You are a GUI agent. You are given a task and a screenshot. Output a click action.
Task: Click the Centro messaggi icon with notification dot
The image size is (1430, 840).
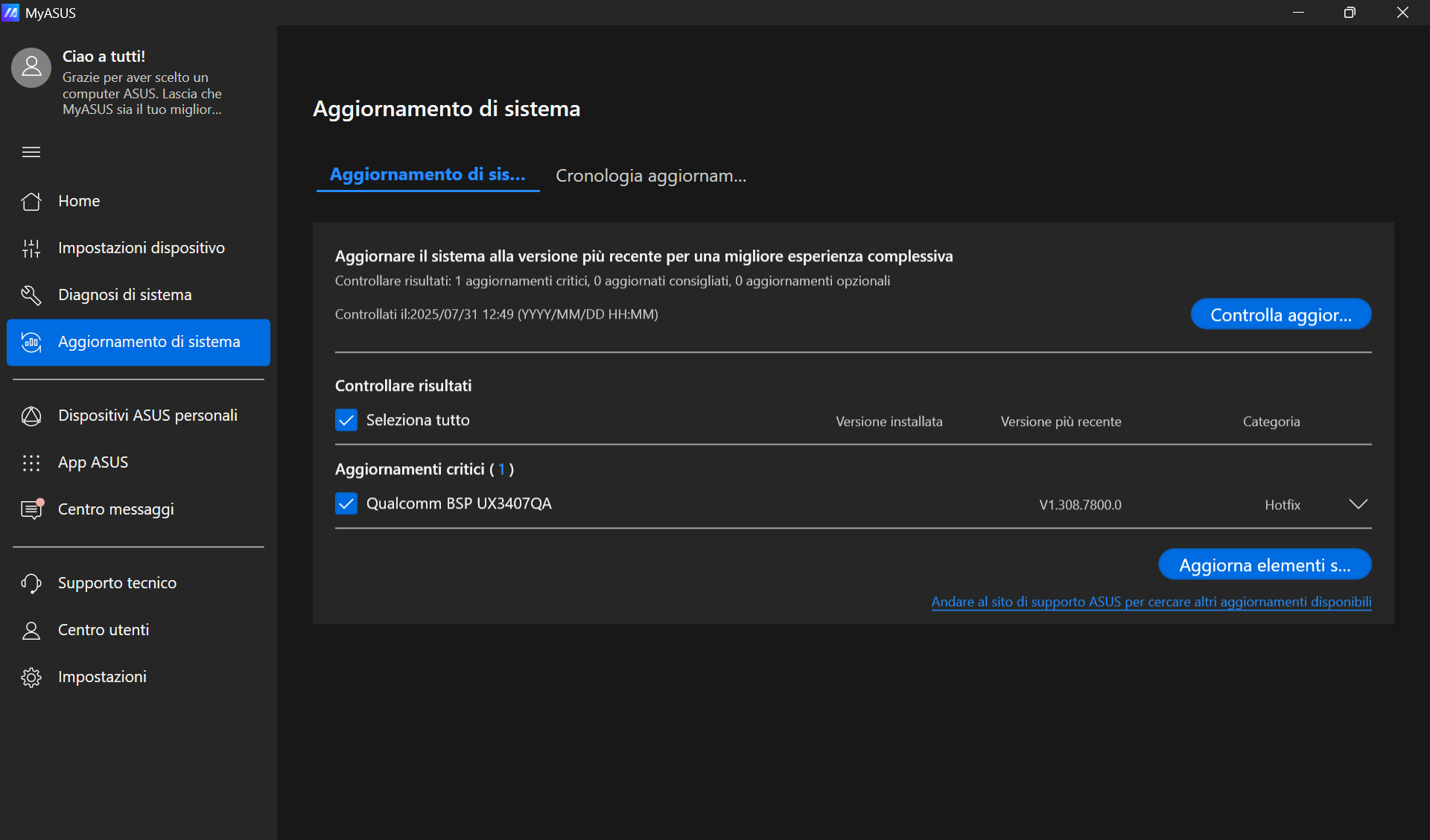[x=32, y=509]
